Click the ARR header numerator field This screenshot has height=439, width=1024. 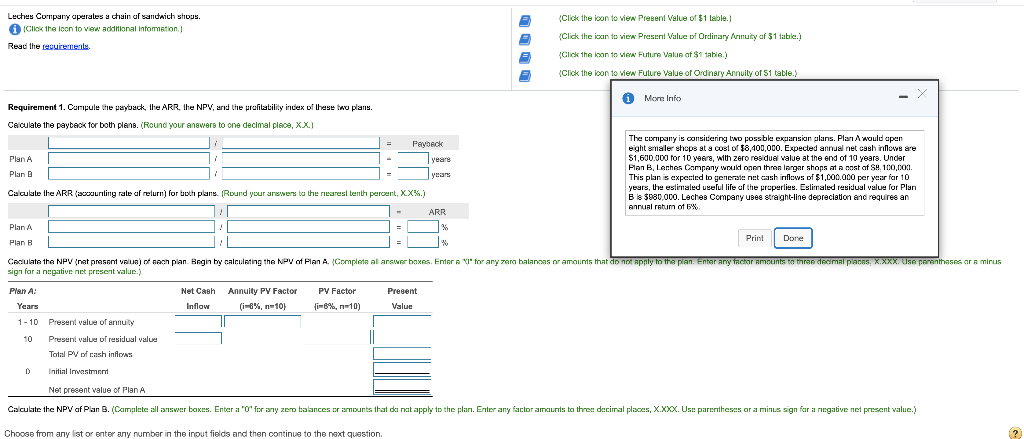[x=131, y=212]
